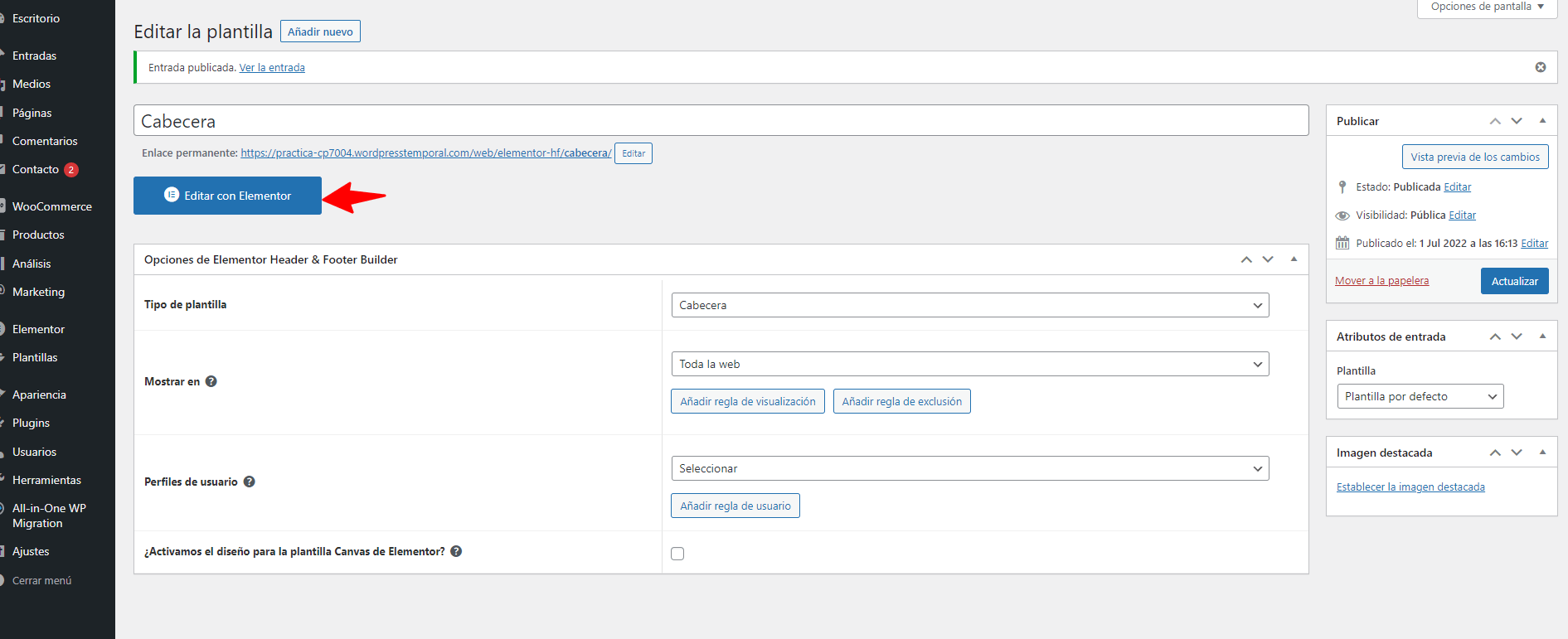Open All-in-One WP Migration menu

pos(49,516)
